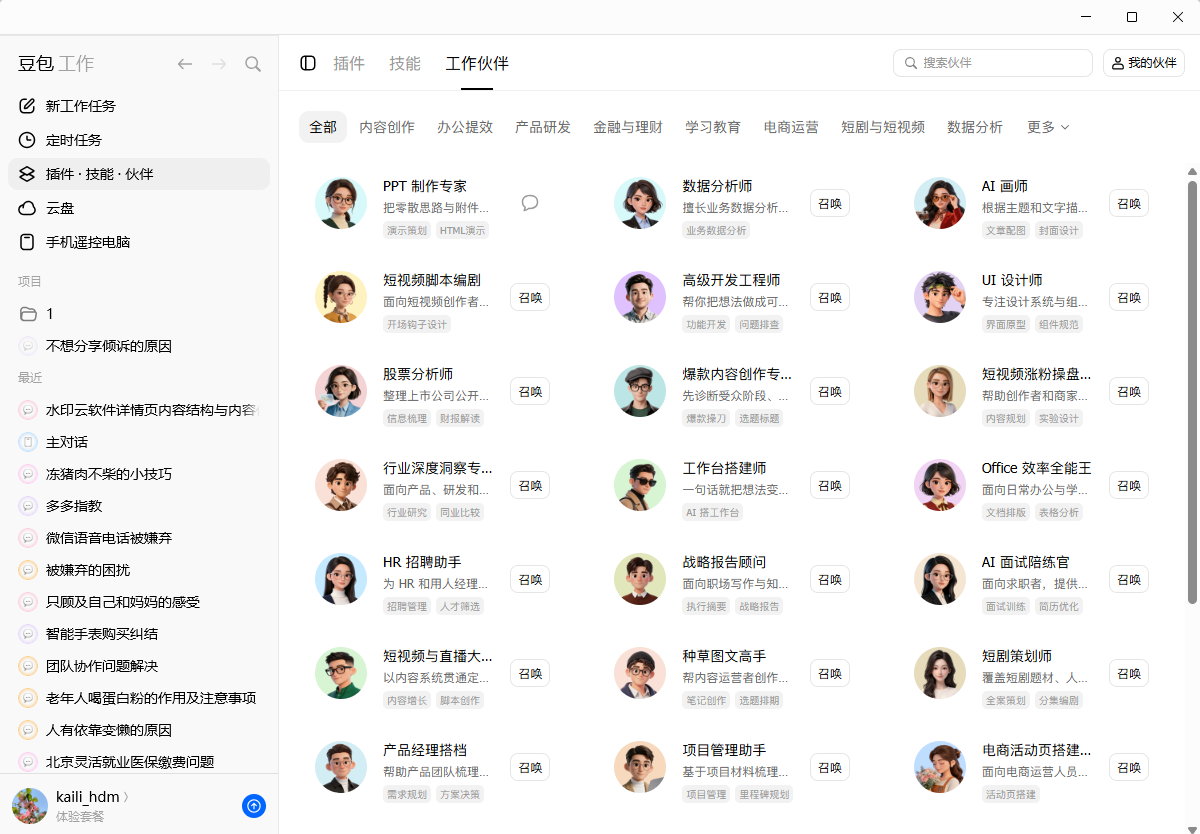Image resolution: width=1200 pixels, height=834 pixels.
Task: Open 新工作任务 in the sidebar
Action: click(139, 106)
